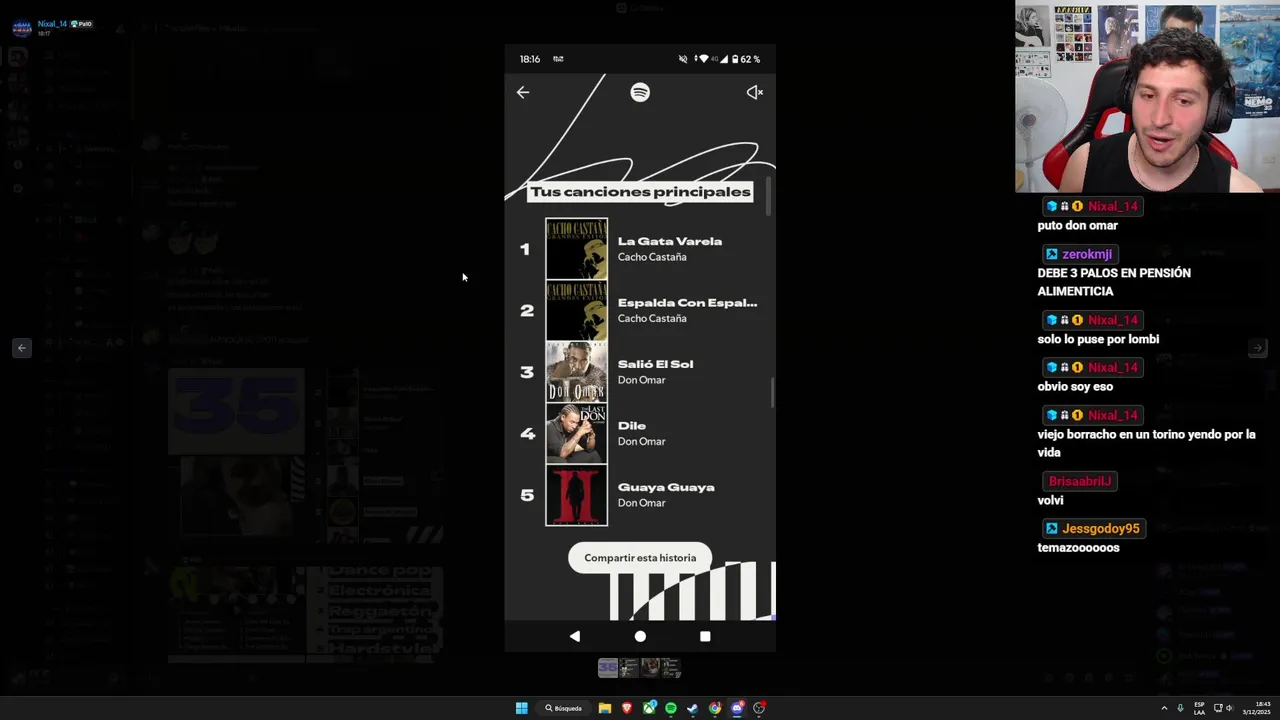Go to the previous image in viewer
This screenshot has width=1280, height=720.
(x=22, y=348)
